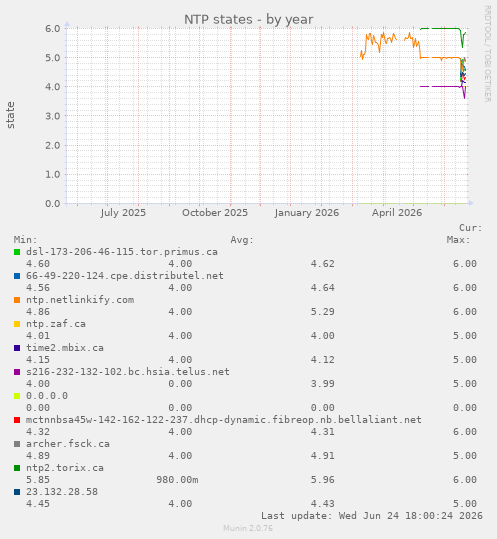
Task: Click the indigo swatch for time2.mbix.ca
Action: 17,348
